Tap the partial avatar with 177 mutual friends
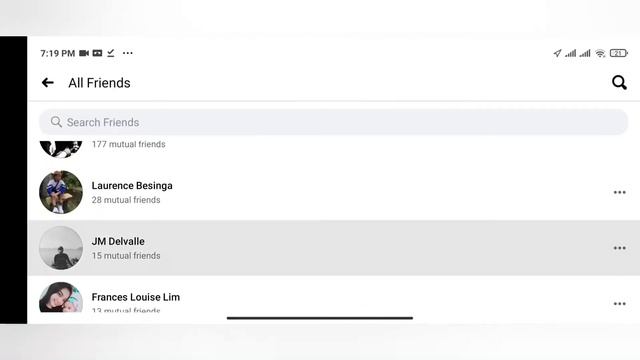This screenshot has width=640, height=360. click(x=61, y=149)
